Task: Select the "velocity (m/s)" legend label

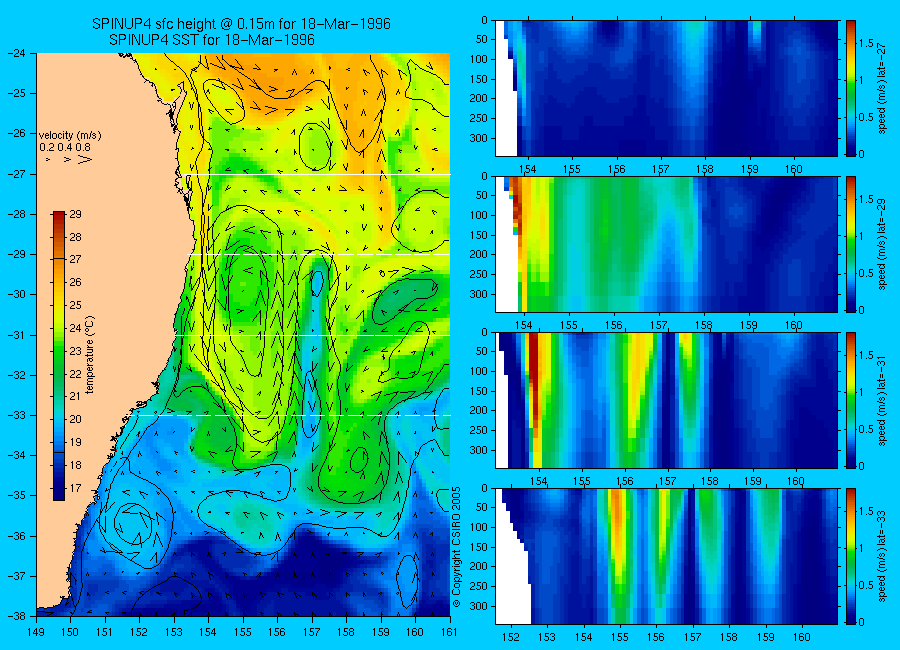Action: click(70, 136)
